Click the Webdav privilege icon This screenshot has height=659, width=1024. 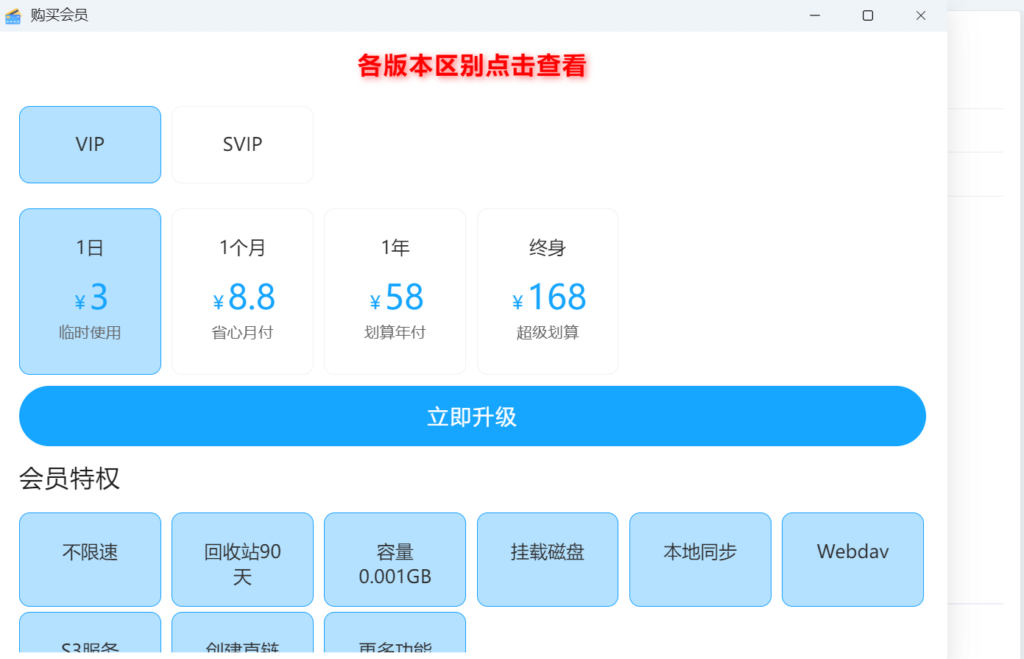[852, 559]
